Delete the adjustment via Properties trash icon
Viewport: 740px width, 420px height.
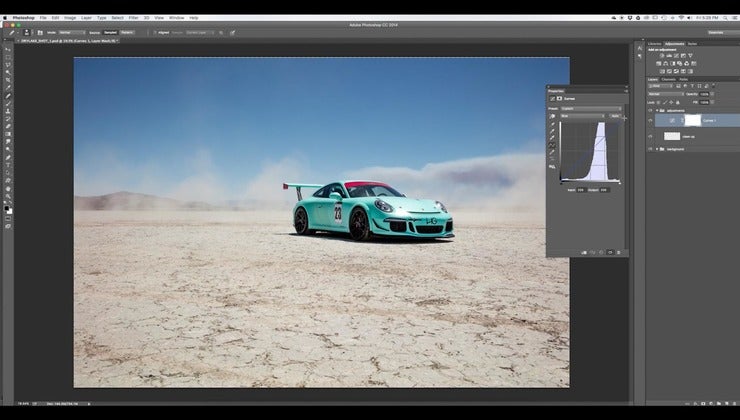(619, 252)
